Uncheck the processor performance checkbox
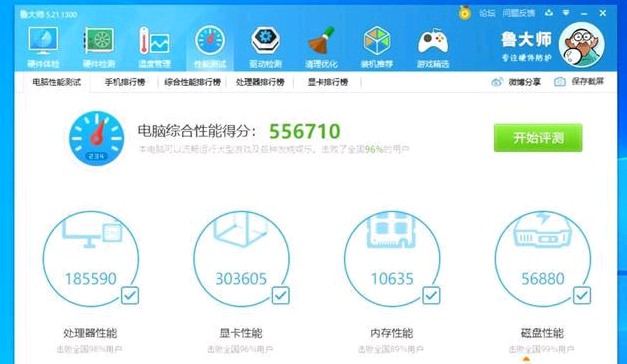Screen dimensions: 627x364 tap(130, 296)
